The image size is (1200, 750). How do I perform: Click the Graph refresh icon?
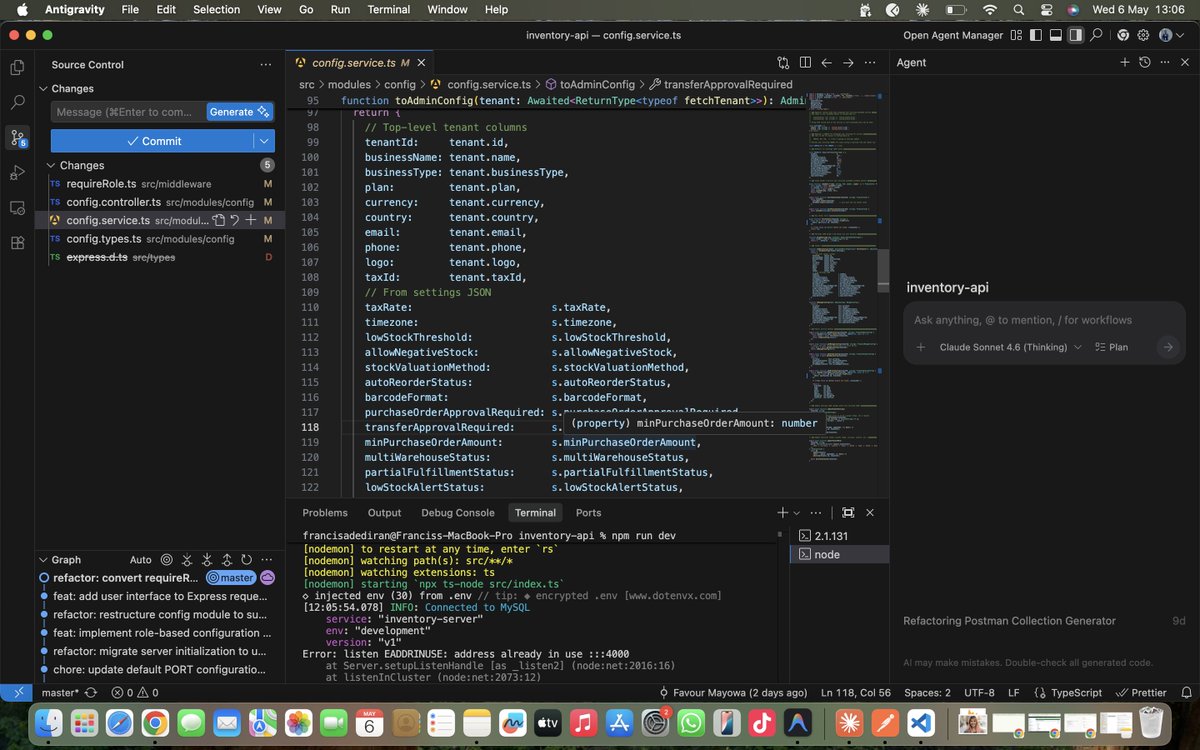(x=246, y=560)
